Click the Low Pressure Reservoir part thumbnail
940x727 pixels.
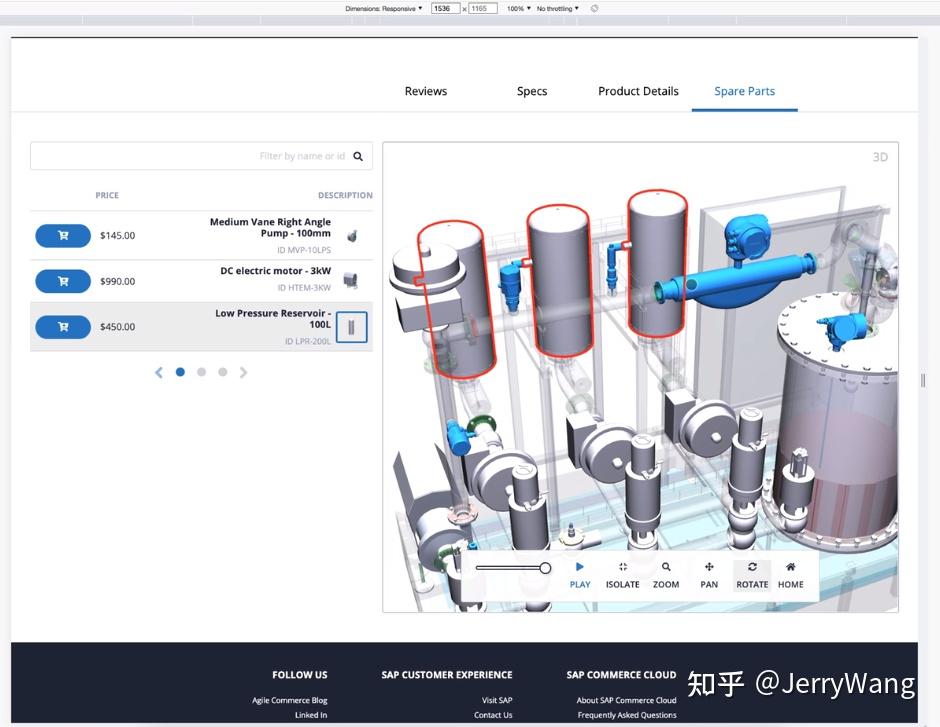coord(351,326)
